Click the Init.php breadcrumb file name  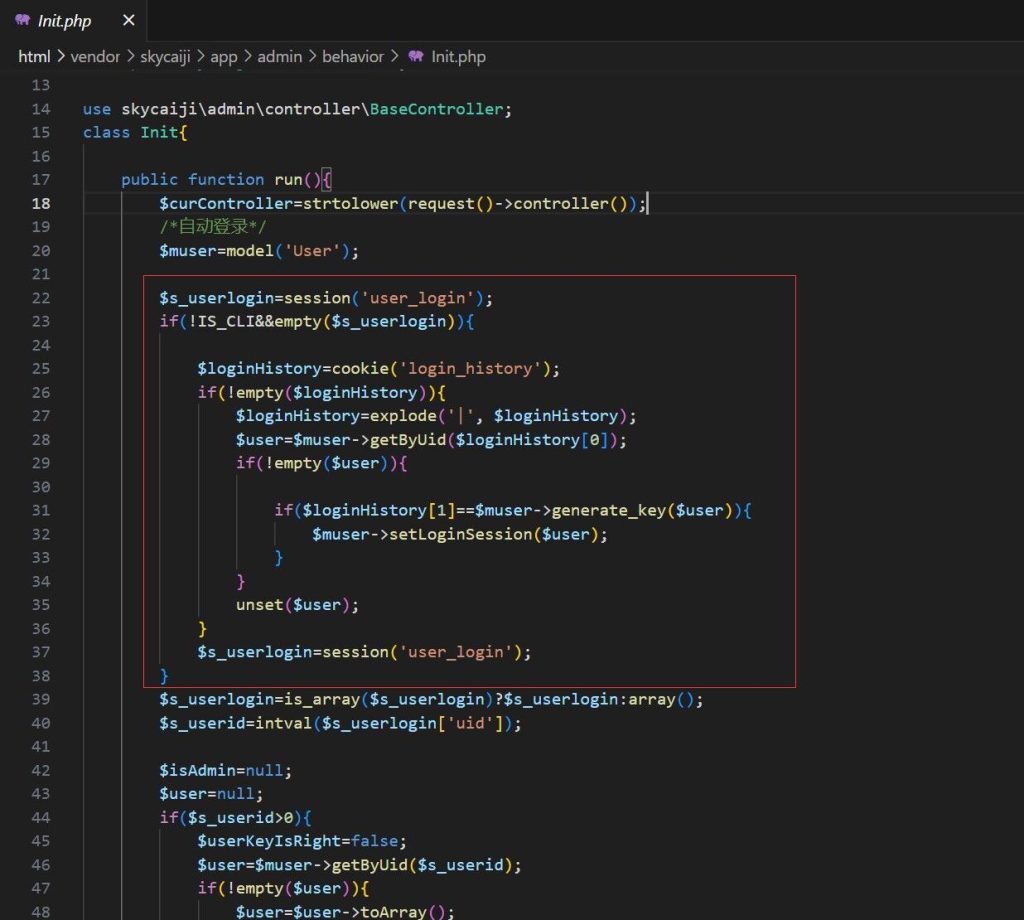[458, 57]
